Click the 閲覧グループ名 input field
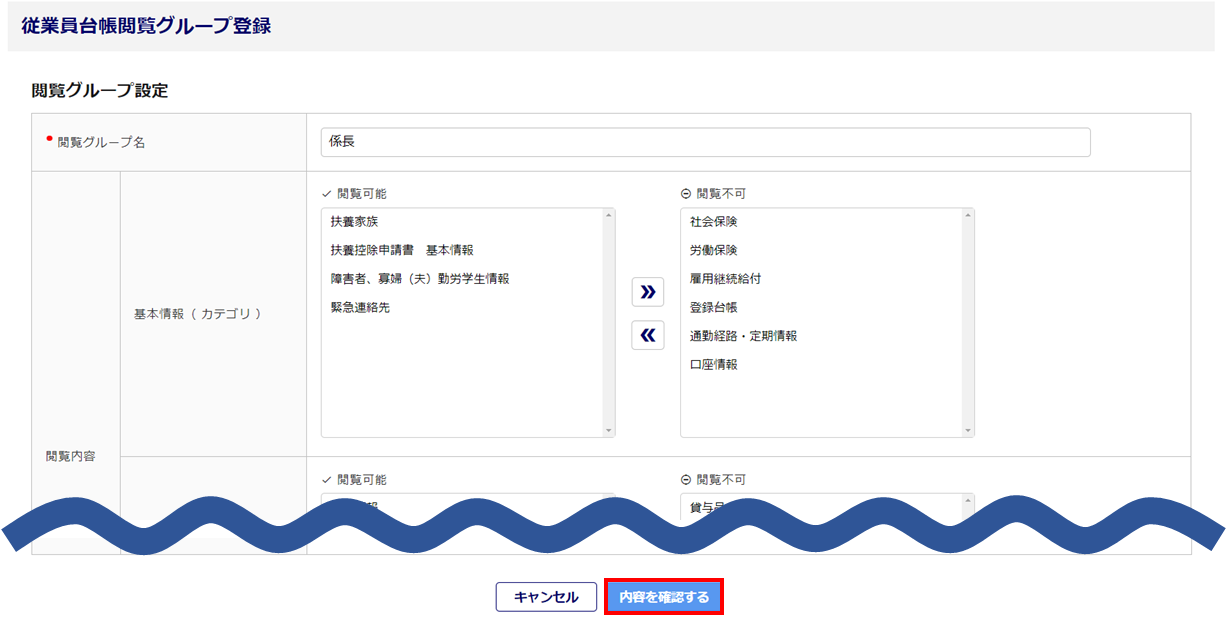This screenshot has height=630, width=1226. click(705, 142)
